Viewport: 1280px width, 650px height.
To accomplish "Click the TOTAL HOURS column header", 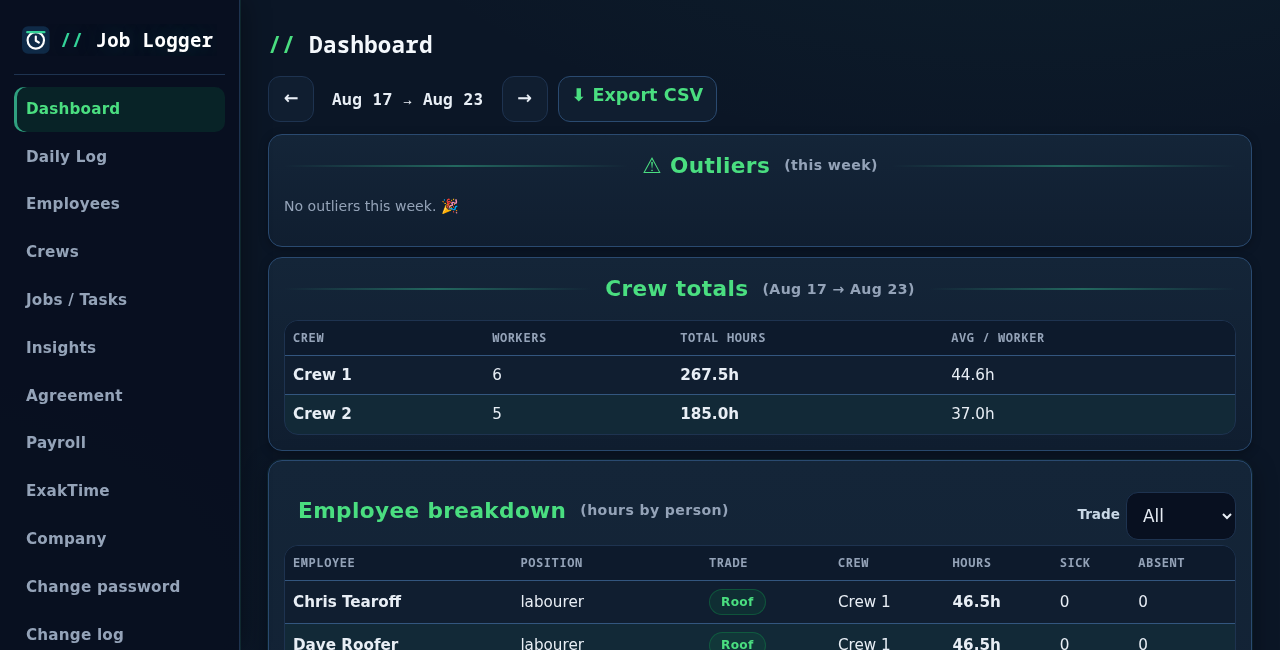I will (x=723, y=338).
